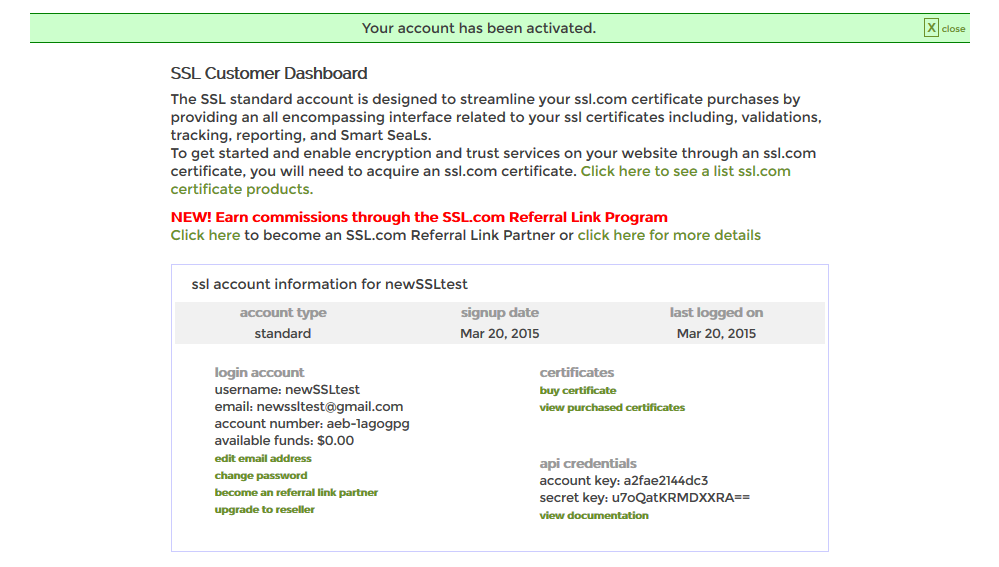
Task: Open the 'change password' link
Action: (x=261, y=475)
